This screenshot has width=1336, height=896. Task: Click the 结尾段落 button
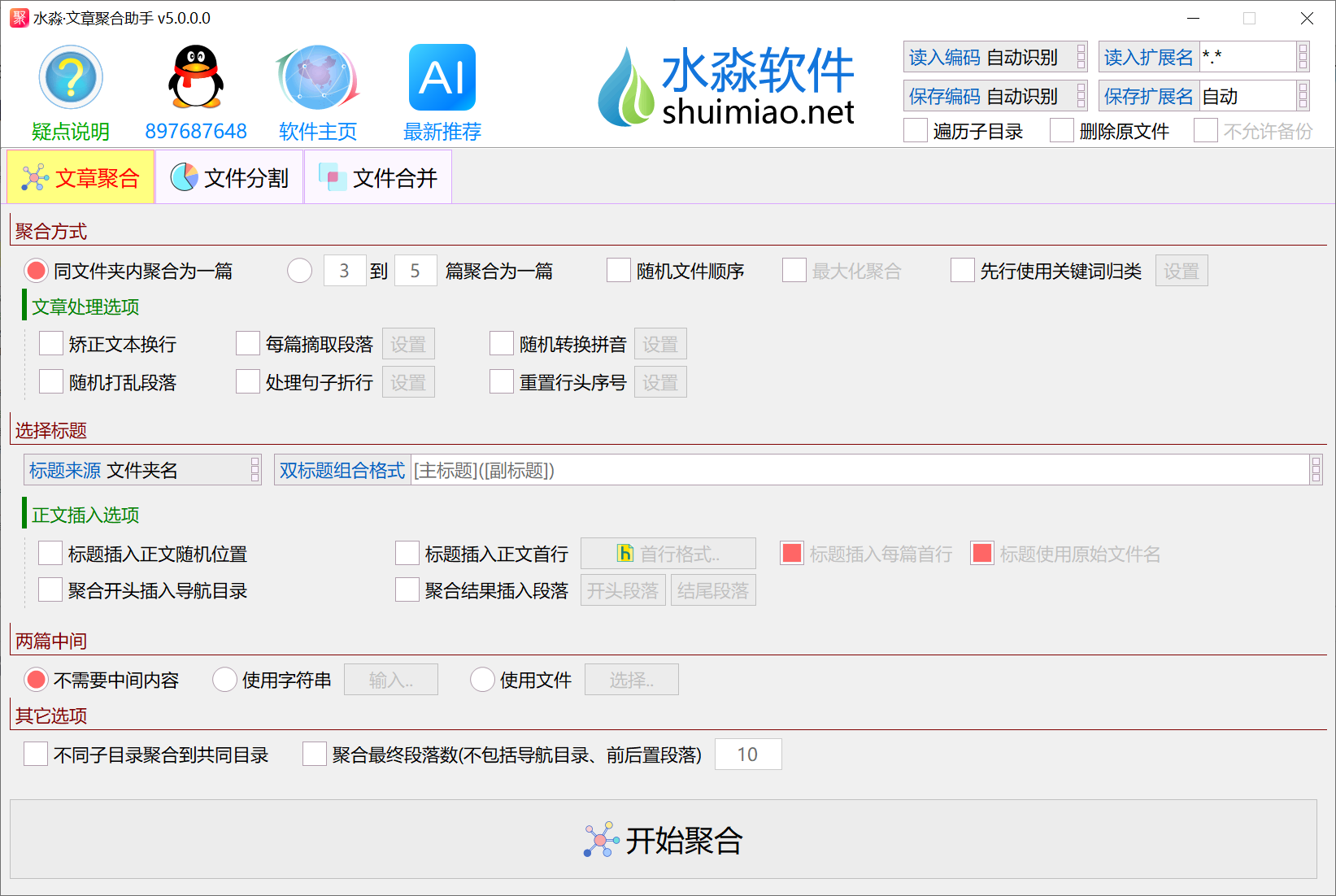point(713,590)
